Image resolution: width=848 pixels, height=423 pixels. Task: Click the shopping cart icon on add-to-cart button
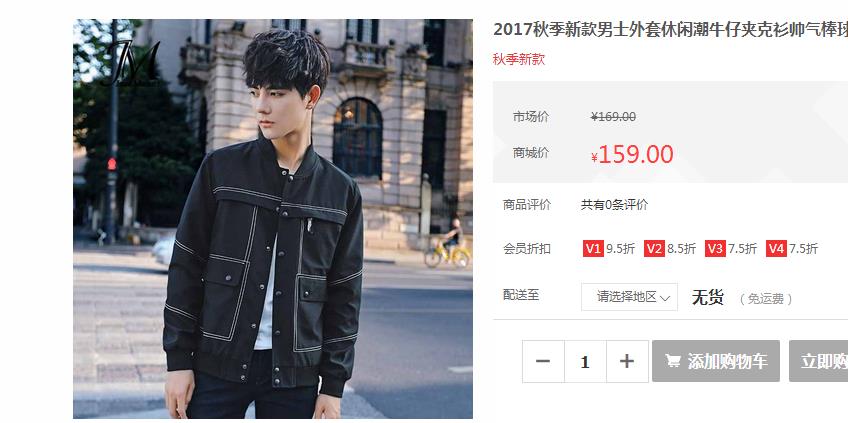click(673, 361)
